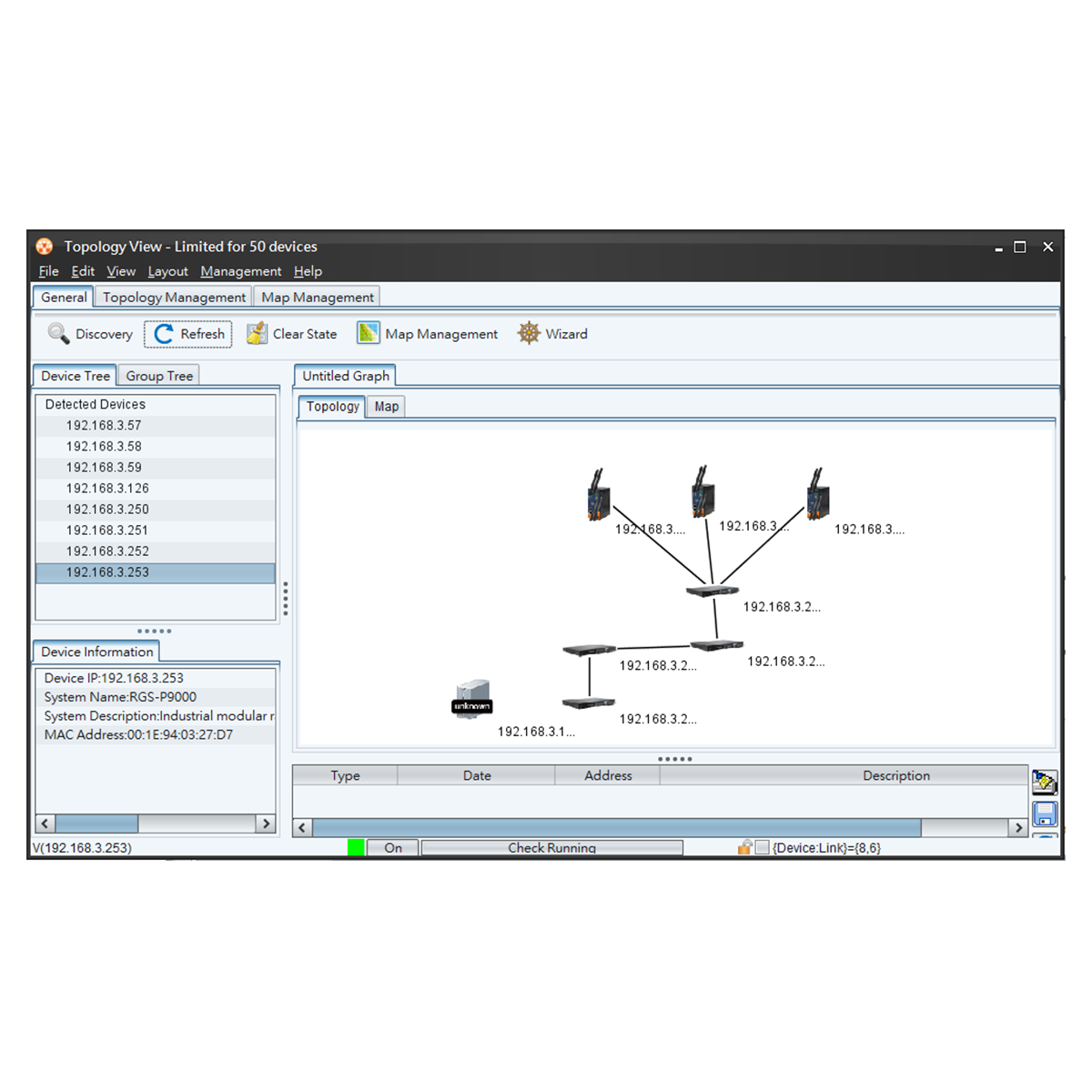Click the Discovery magnifier icon

[x=59, y=334]
